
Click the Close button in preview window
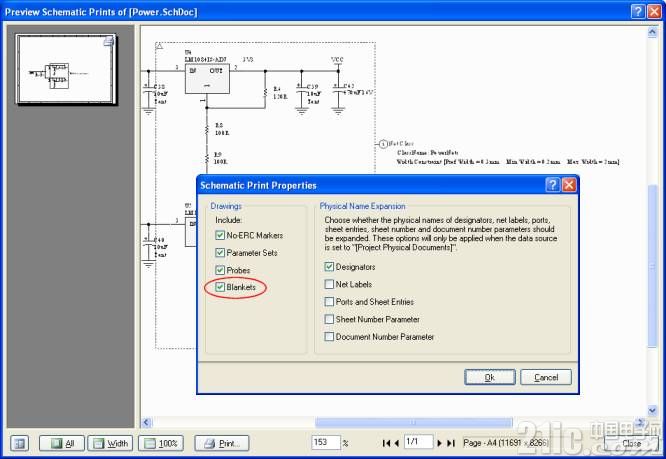tap(631, 443)
